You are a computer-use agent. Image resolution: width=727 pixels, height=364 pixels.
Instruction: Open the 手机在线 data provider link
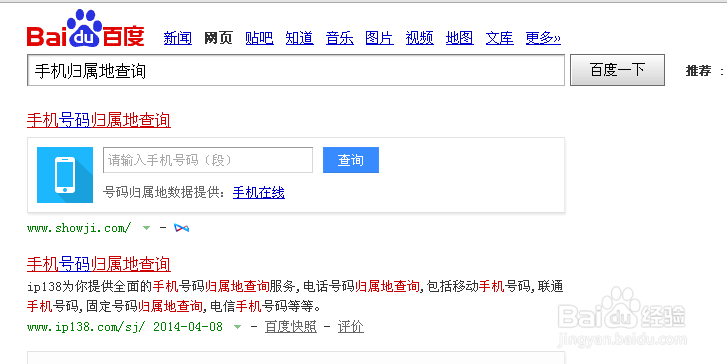[259, 192]
